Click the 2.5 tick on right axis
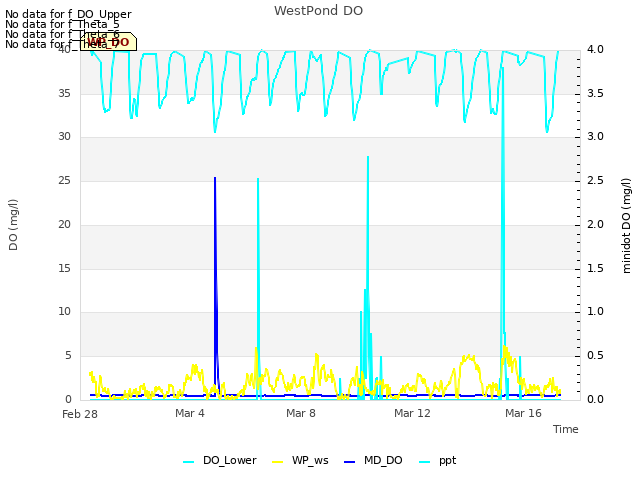Image resolution: width=640 pixels, height=480 pixels. point(595,180)
